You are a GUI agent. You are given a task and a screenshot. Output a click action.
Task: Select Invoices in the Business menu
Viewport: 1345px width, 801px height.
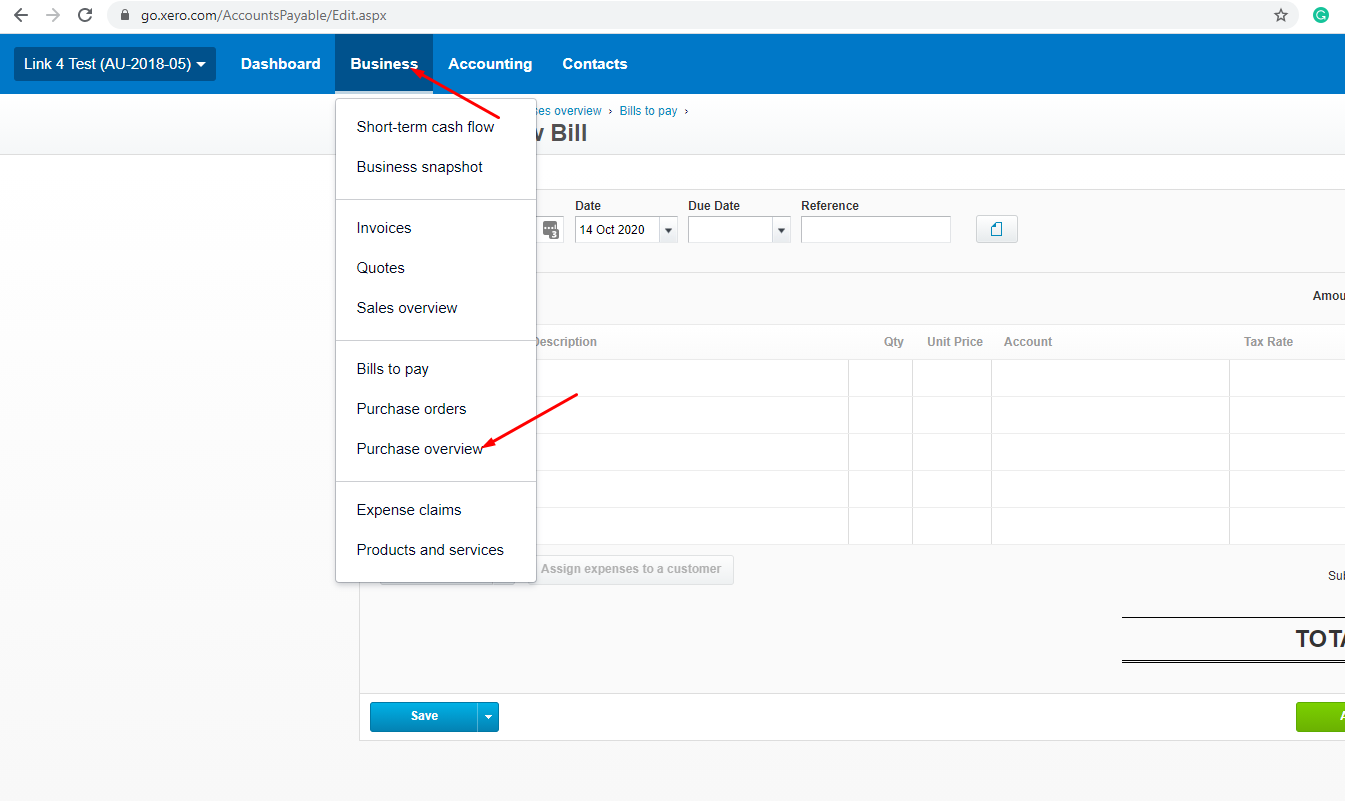384,228
